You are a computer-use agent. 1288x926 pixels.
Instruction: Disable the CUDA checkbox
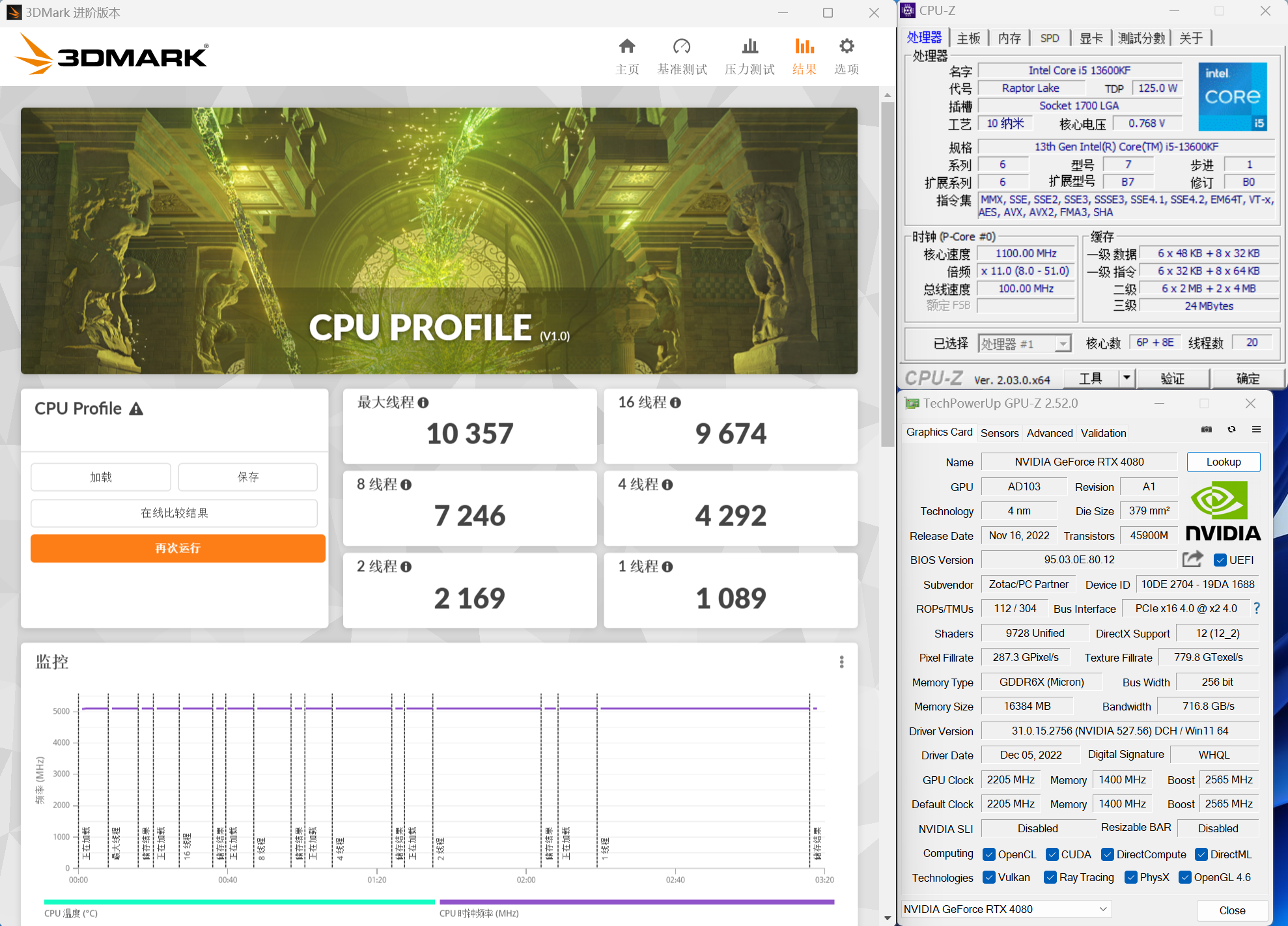(x=1053, y=854)
